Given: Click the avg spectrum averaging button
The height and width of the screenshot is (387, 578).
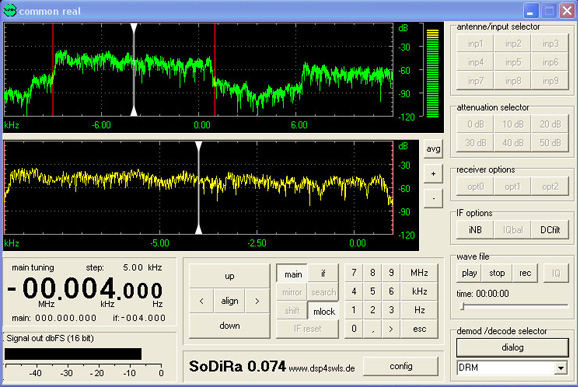Looking at the screenshot, I should tap(433, 149).
